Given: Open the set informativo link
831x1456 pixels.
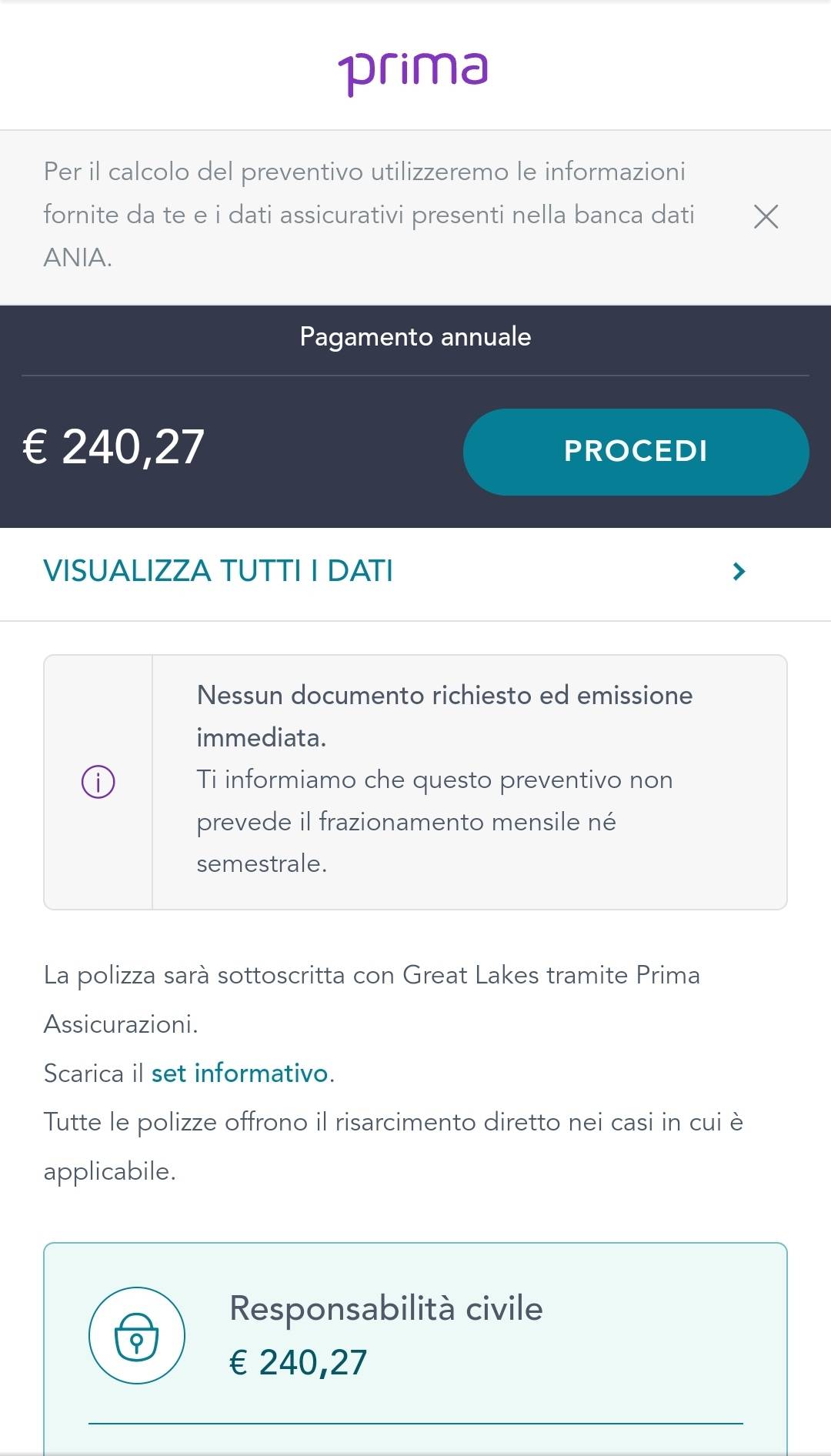Looking at the screenshot, I should coord(239,1073).
